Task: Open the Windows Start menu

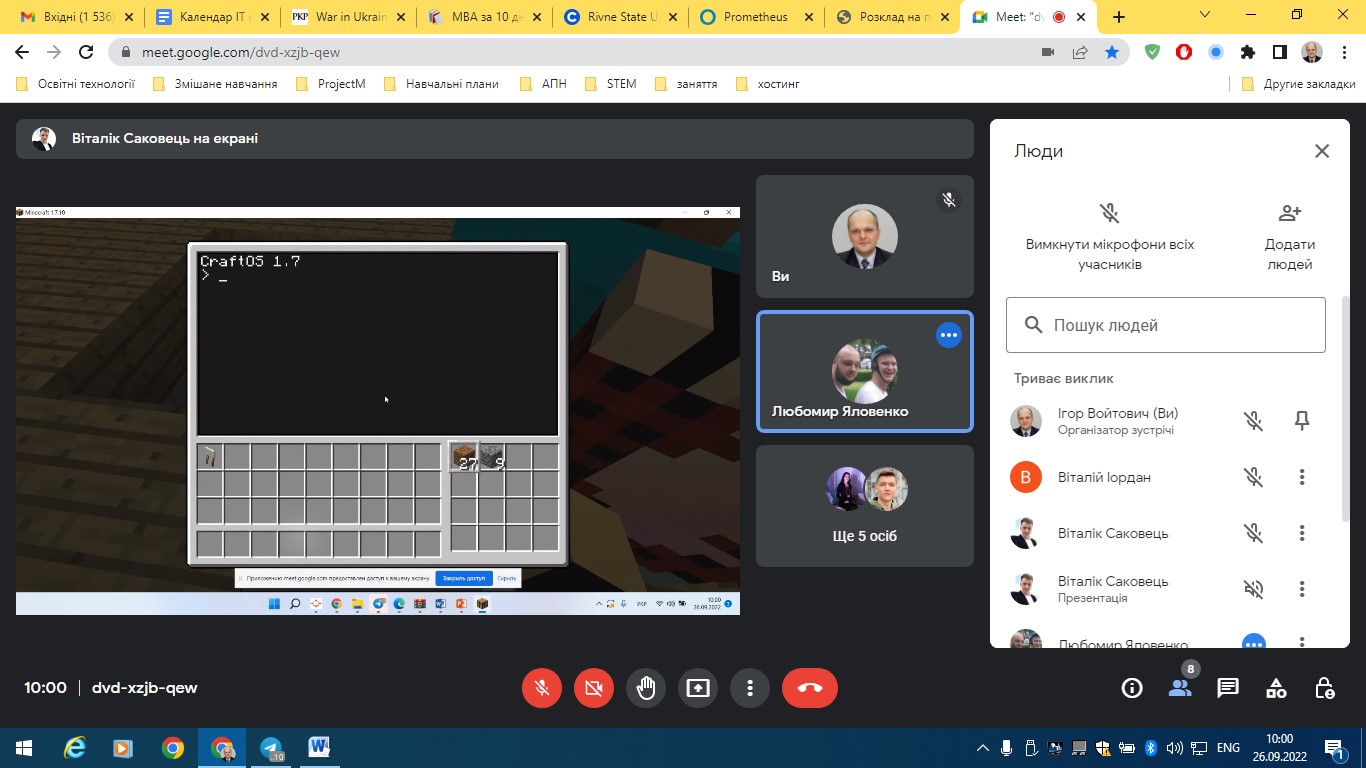Action: click(23, 748)
